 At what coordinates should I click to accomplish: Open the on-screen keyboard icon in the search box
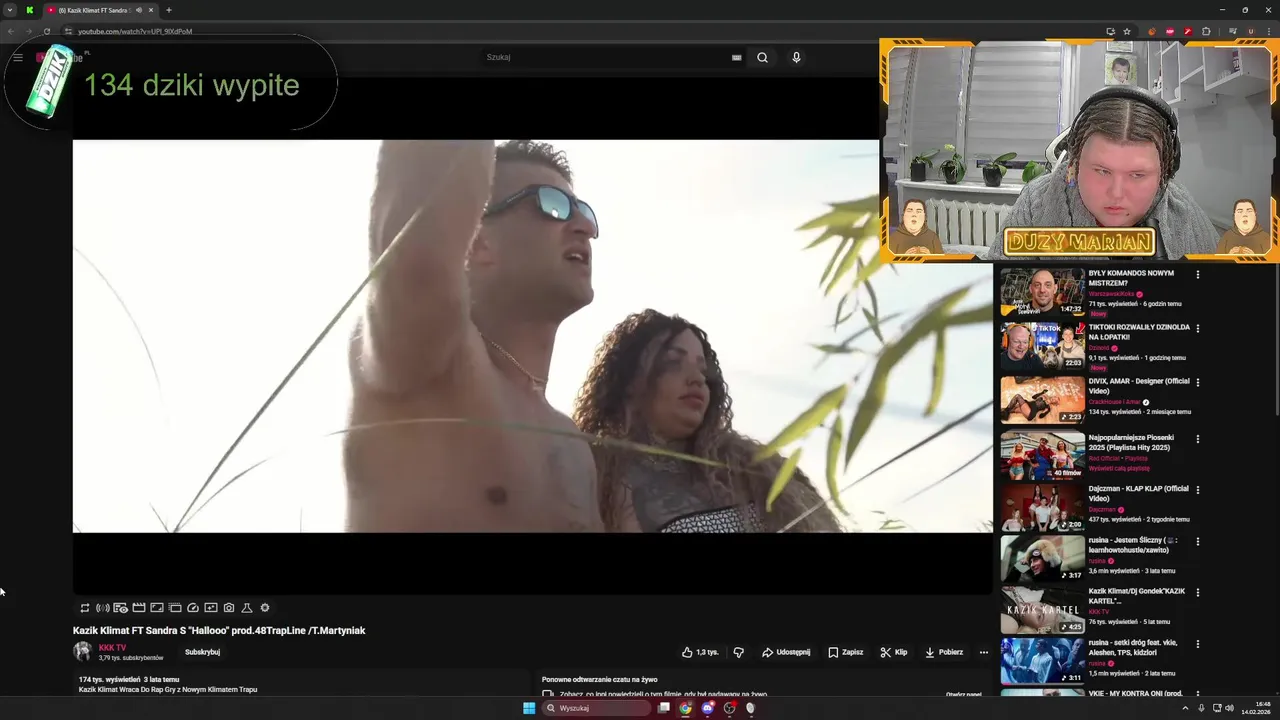tap(736, 57)
